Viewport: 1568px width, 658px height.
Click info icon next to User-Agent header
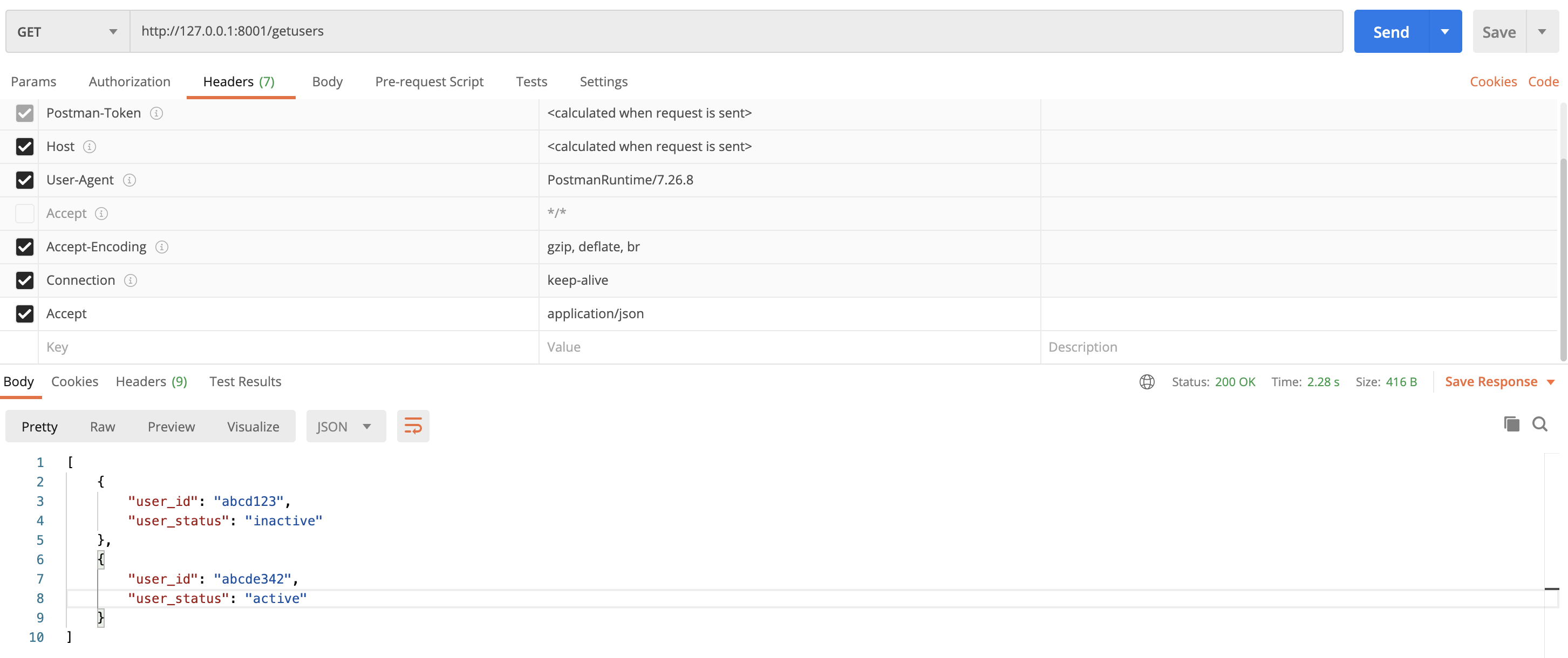[x=129, y=180]
